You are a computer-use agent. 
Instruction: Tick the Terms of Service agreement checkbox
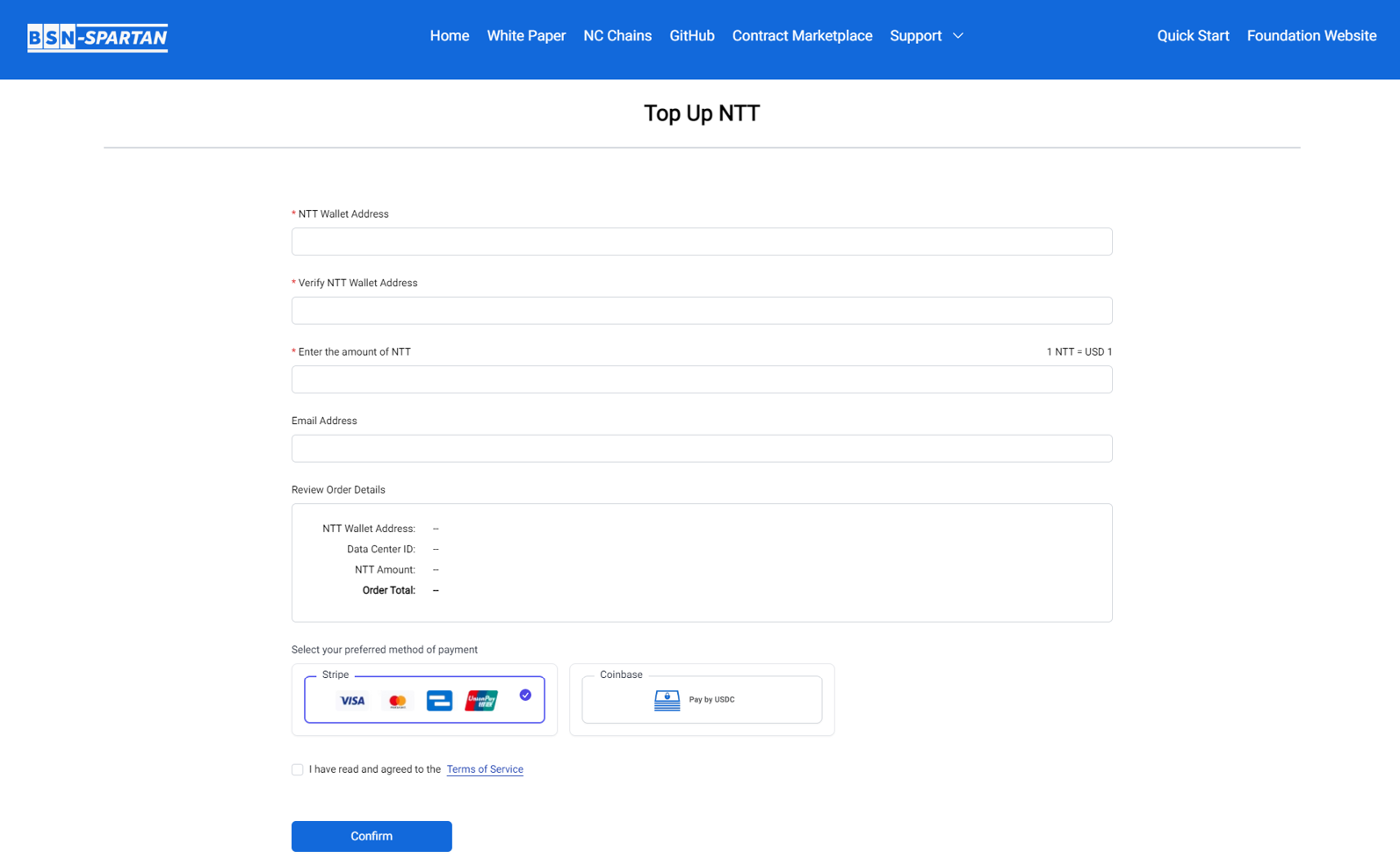pos(298,769)
